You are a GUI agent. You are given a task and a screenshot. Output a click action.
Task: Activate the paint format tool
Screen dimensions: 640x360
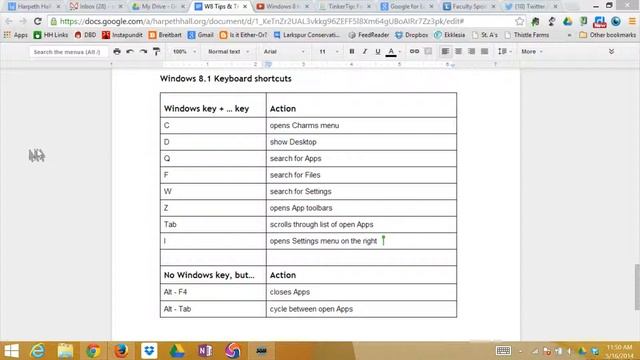click(x=156, y=51)
